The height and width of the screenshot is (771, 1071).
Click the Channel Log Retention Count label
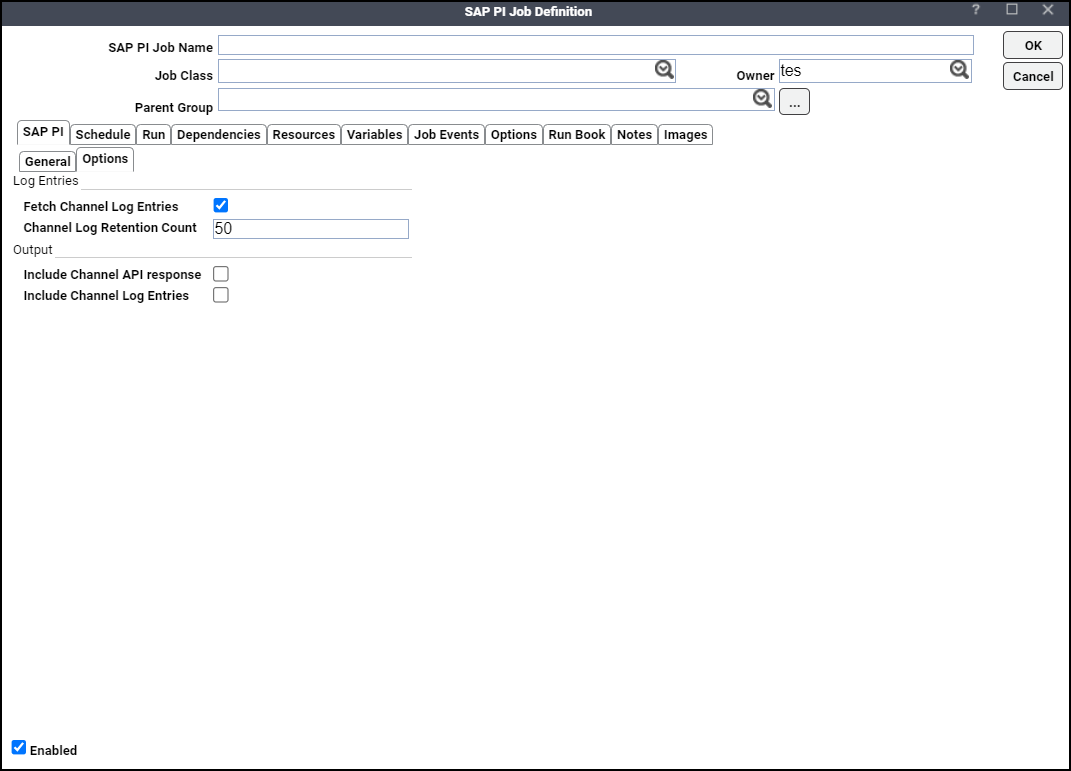[110, 228]
